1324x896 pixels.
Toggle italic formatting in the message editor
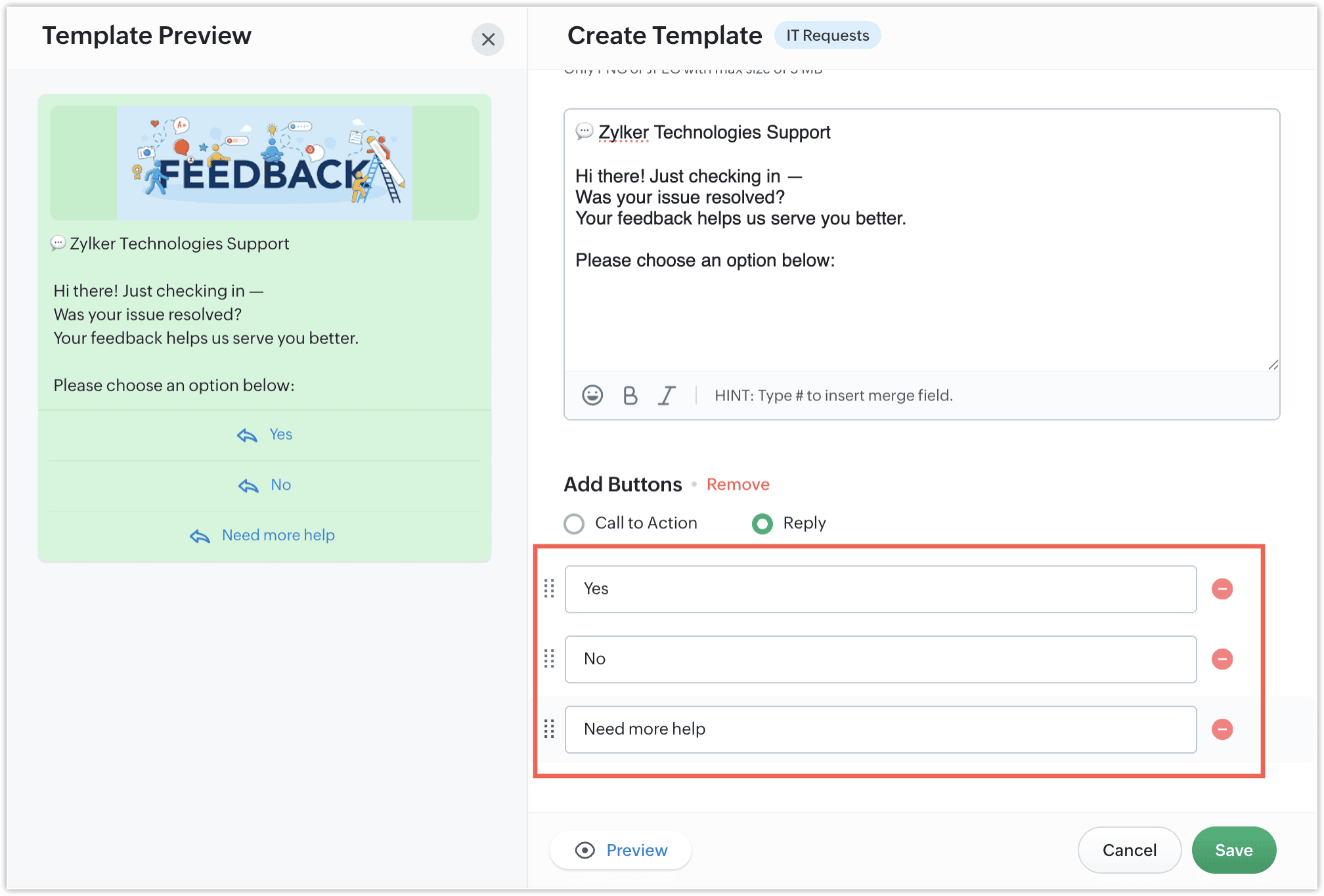pos(667,395)
